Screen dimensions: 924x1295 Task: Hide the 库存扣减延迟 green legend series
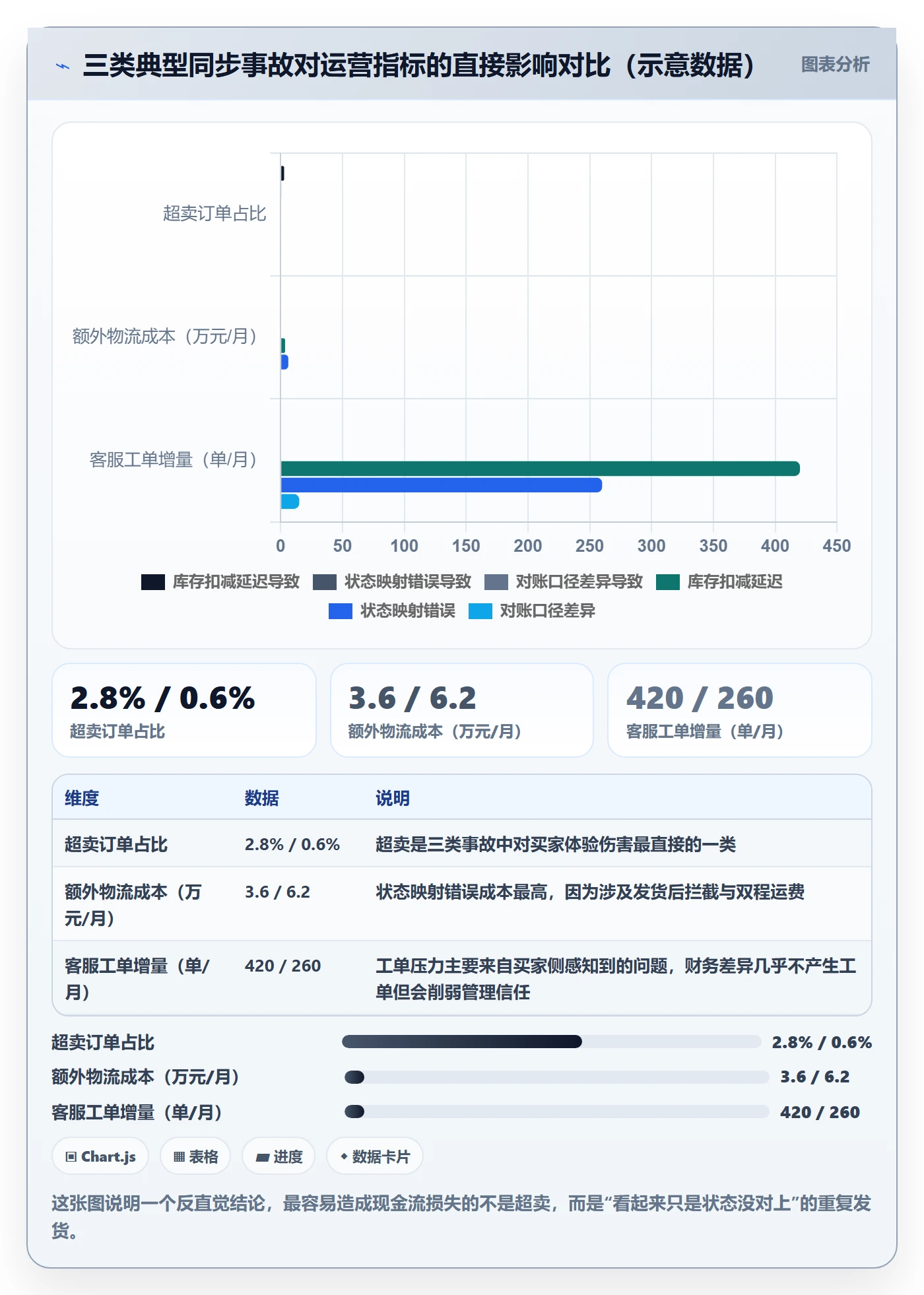tap(719, 582)
